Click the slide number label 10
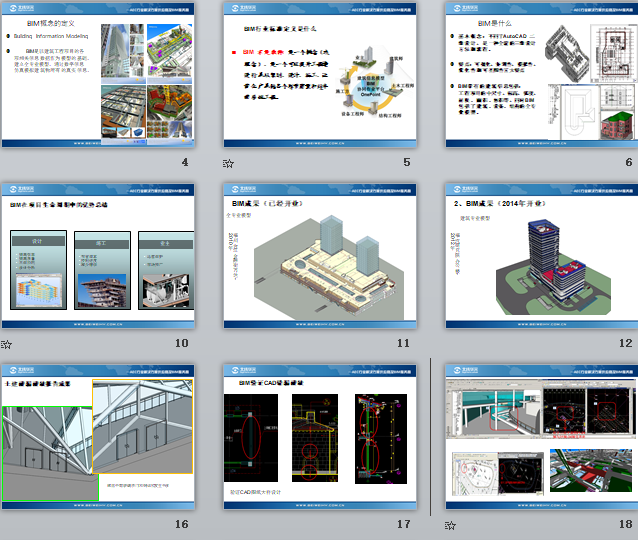The width and height of the screenshot is (638, 540). point(181,343)
